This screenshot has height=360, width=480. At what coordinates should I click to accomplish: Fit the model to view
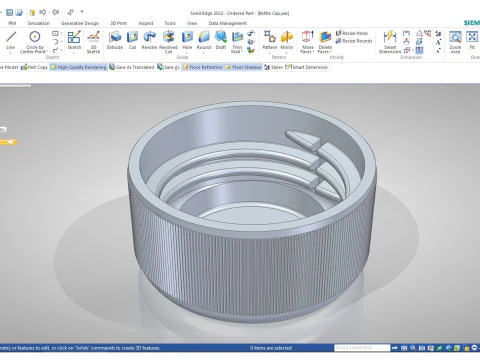click(x=472, y=40)
